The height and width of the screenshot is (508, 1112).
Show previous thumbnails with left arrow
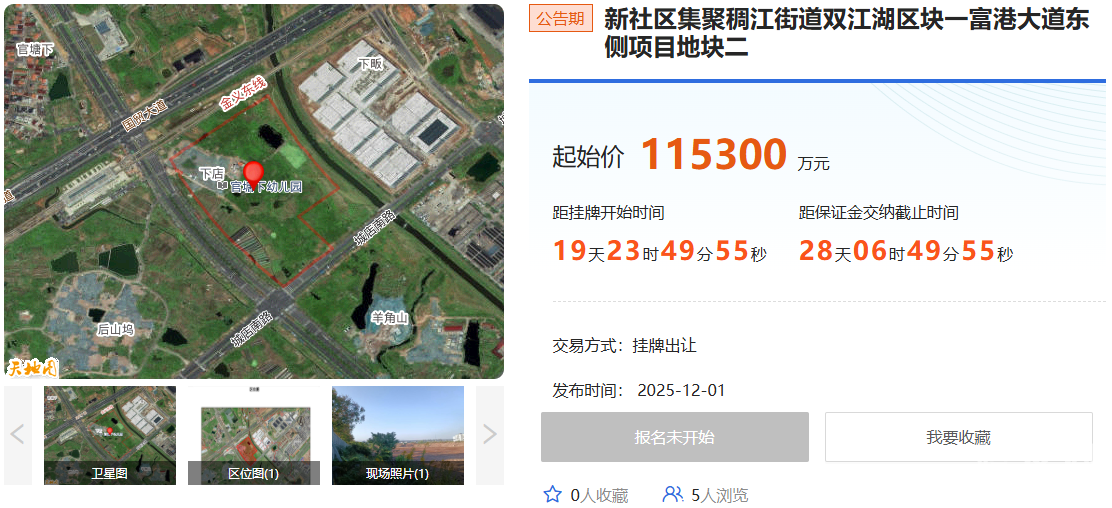click(x=18, y=435)
